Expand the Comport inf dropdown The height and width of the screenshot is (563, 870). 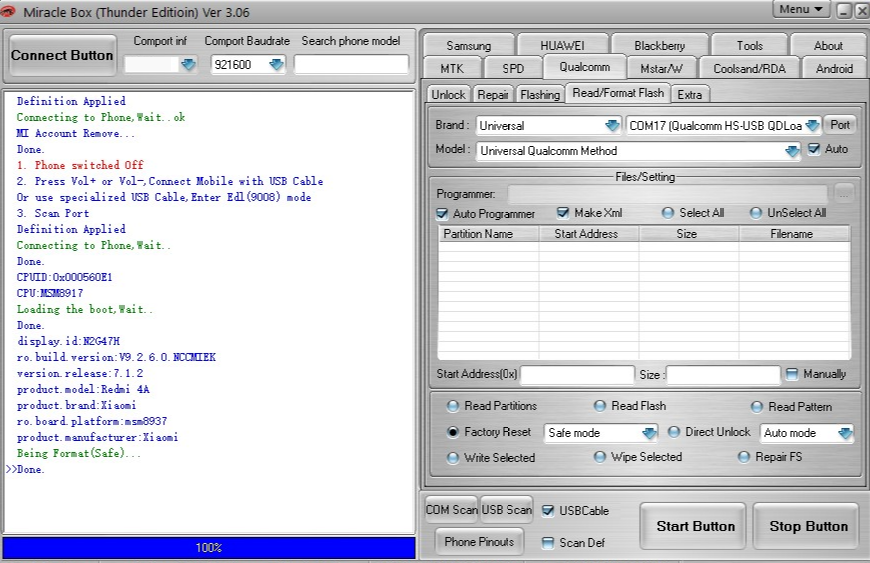pyautogui.click(x=189, y=65)
